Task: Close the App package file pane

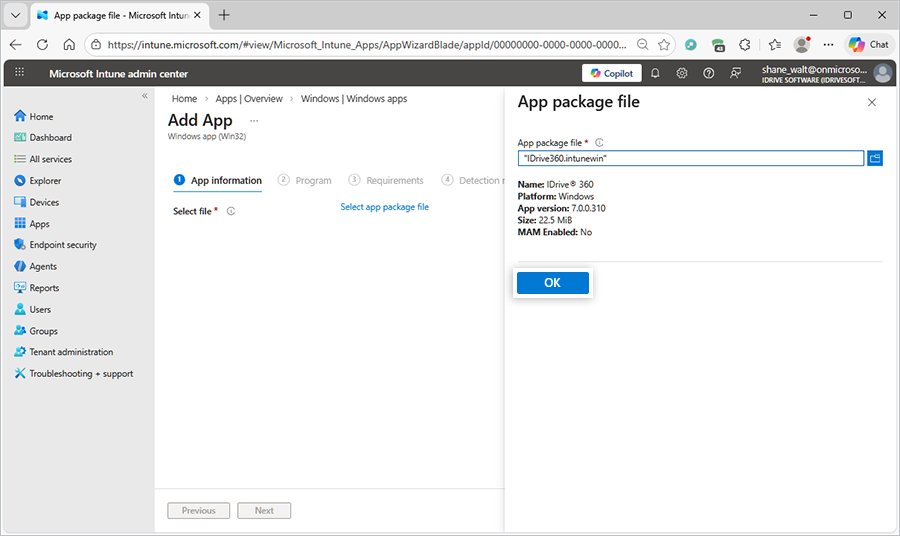Action: click(871, 102)
